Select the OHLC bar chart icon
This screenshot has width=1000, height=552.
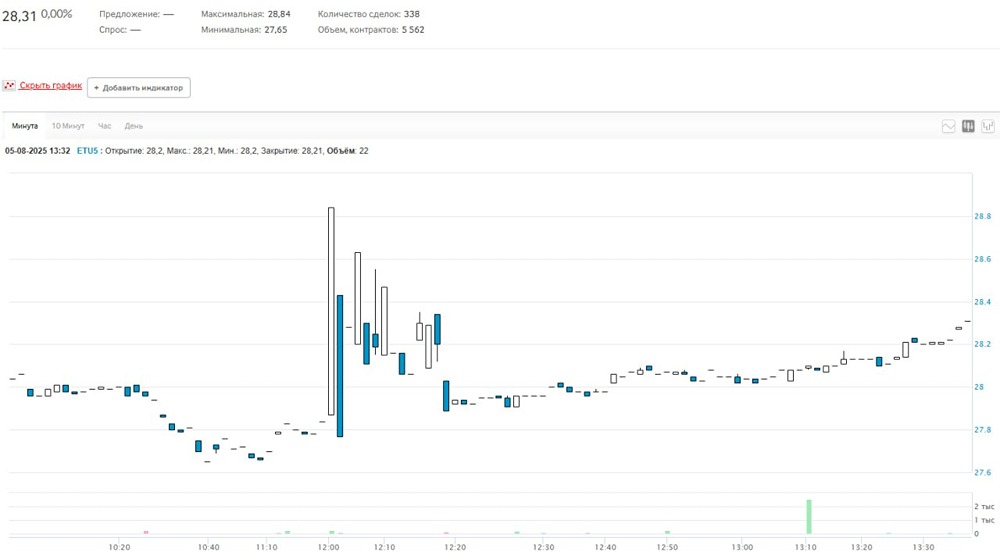988,126
